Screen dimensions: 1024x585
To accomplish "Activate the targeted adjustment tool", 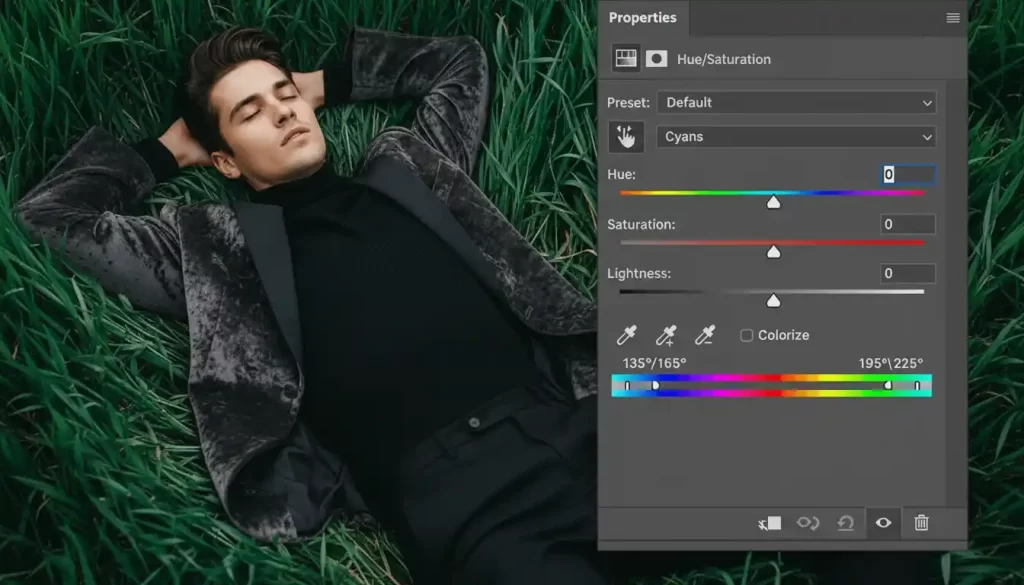I will click(627, 136).
